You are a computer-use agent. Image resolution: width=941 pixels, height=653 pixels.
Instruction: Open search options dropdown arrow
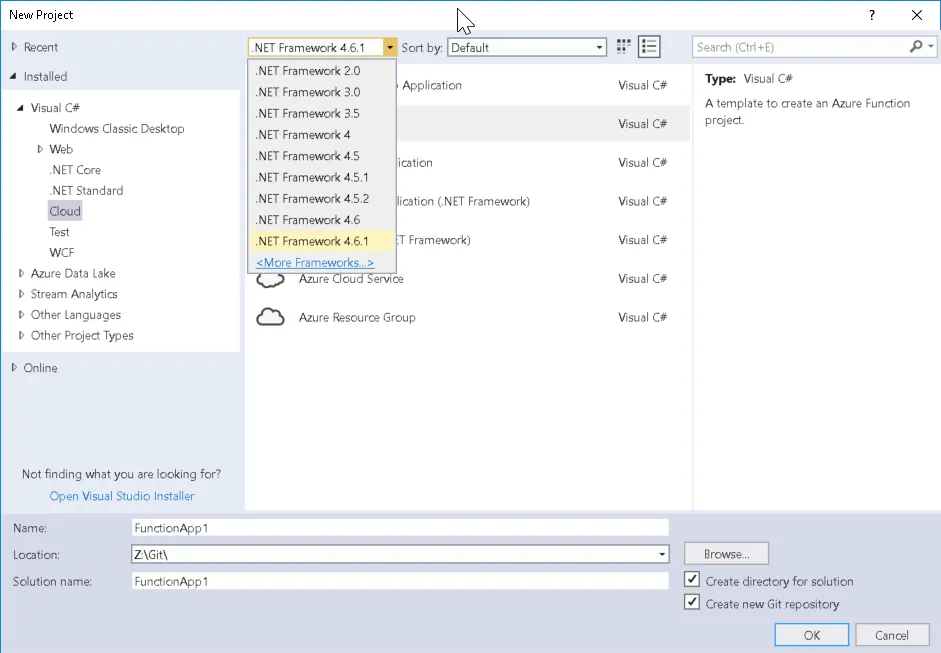click(x=931, y=46)
